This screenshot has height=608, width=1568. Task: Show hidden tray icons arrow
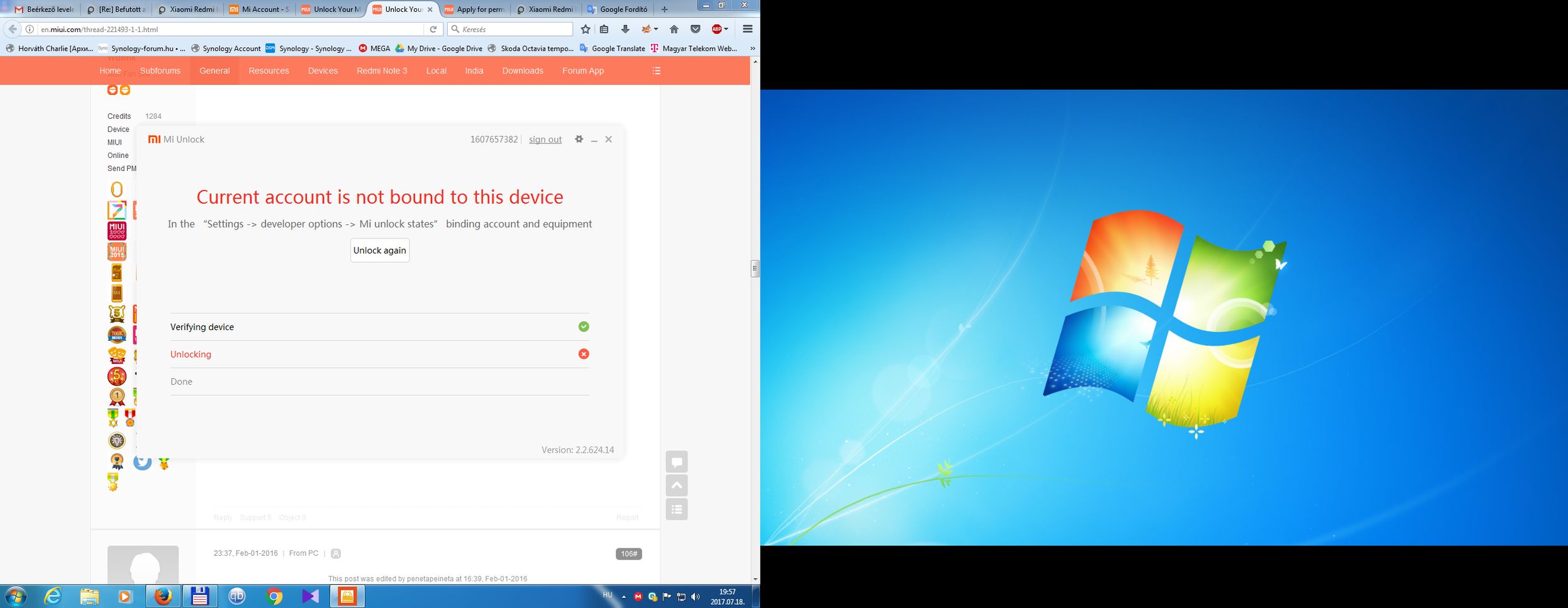(x=623, y=597)
